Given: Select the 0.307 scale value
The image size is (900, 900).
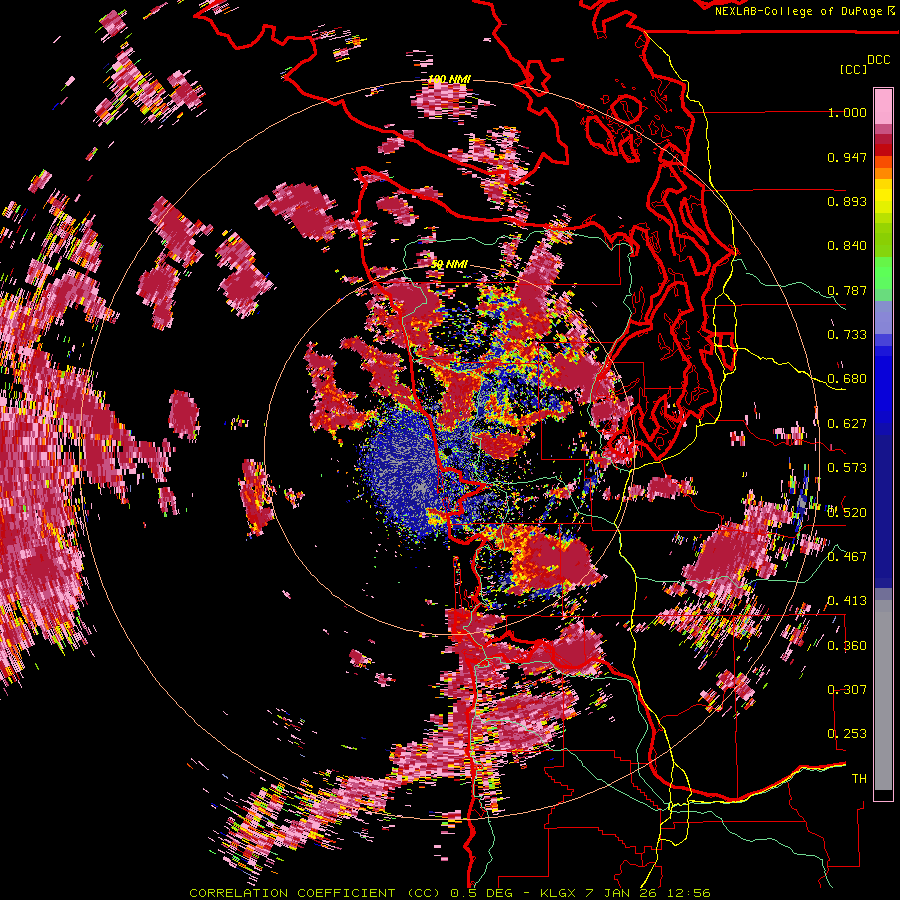Looking at the screenshot, I should pyautogui.click(x=847, y=690).
